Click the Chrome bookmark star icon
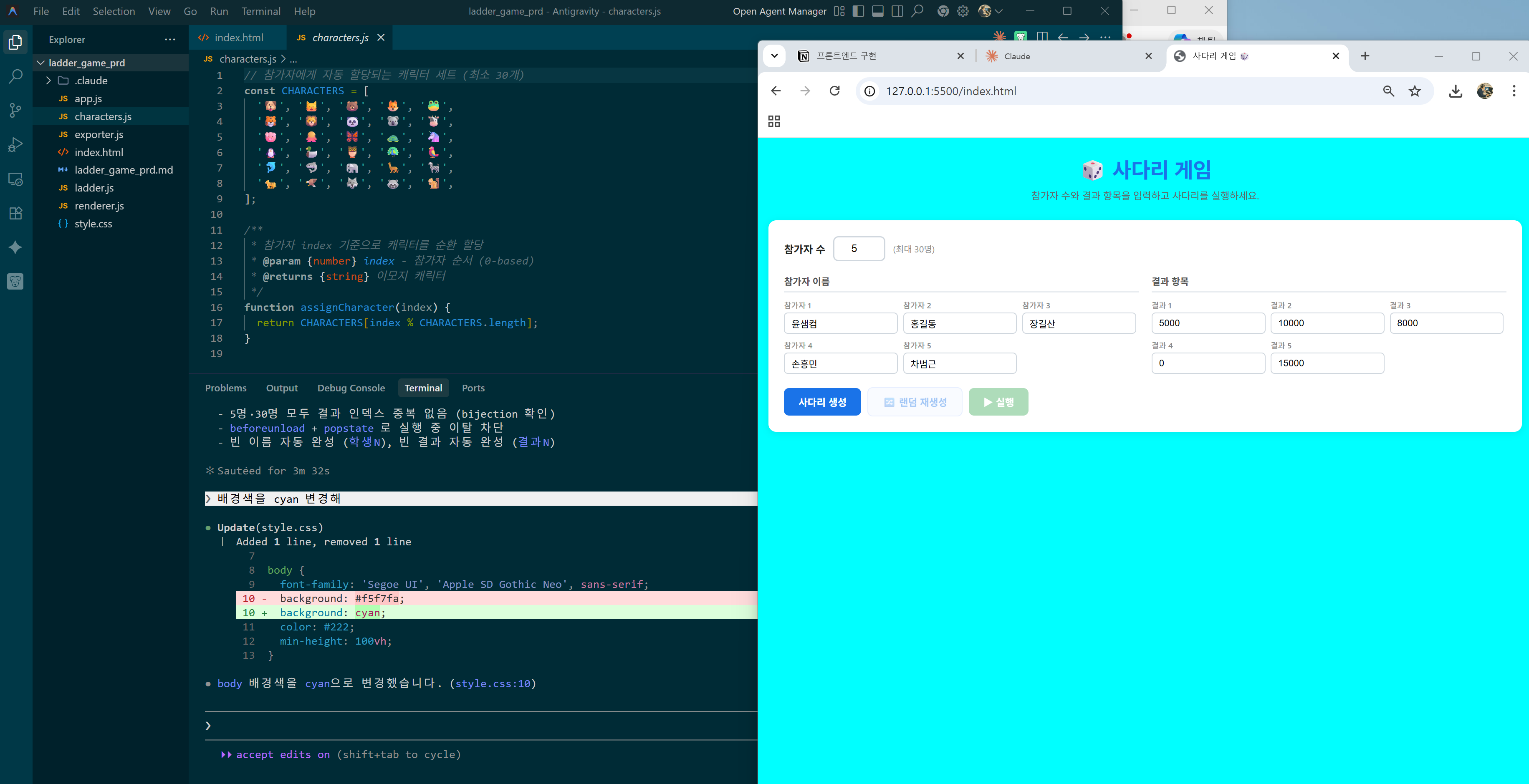The width and height of the screenshot is (1529, 784). tap(1415, 91)
